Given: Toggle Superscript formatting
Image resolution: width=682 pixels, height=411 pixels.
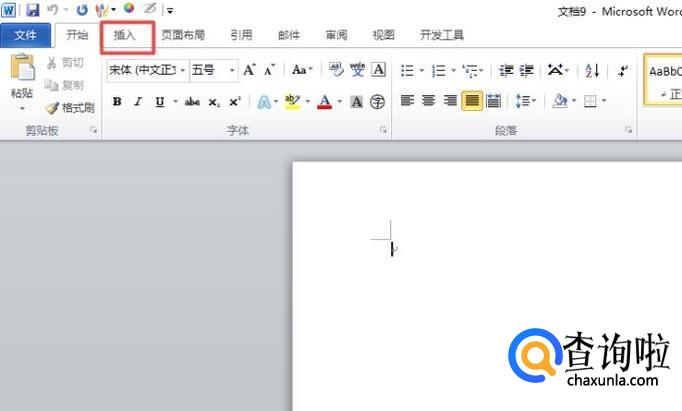Looking at the screenshot, I should point(235,102).
